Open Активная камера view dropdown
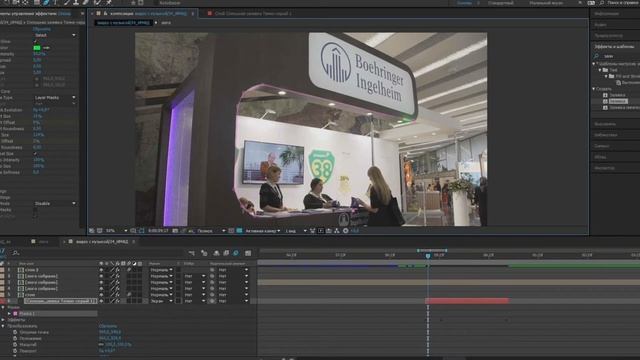Screen dimensions: 640x360 [x=263, y=231]
